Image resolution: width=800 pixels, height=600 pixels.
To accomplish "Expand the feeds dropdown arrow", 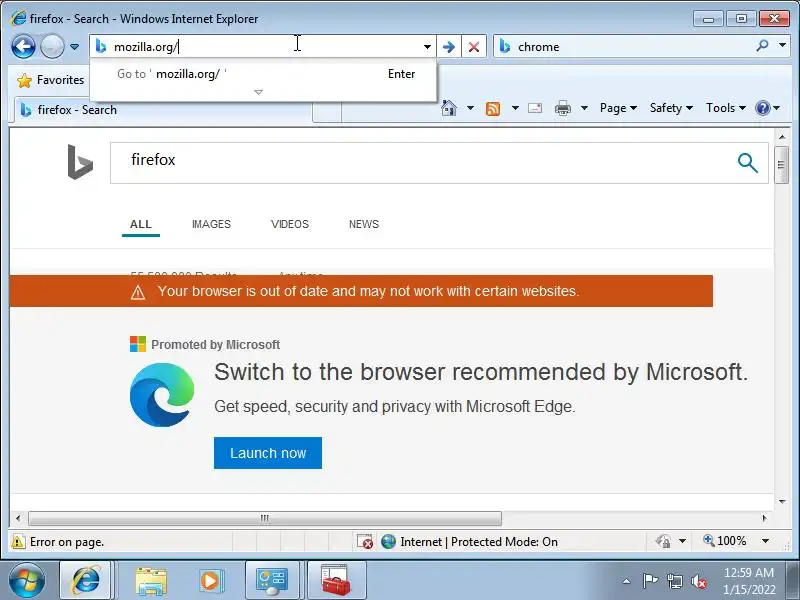I will tap(515, 108).
